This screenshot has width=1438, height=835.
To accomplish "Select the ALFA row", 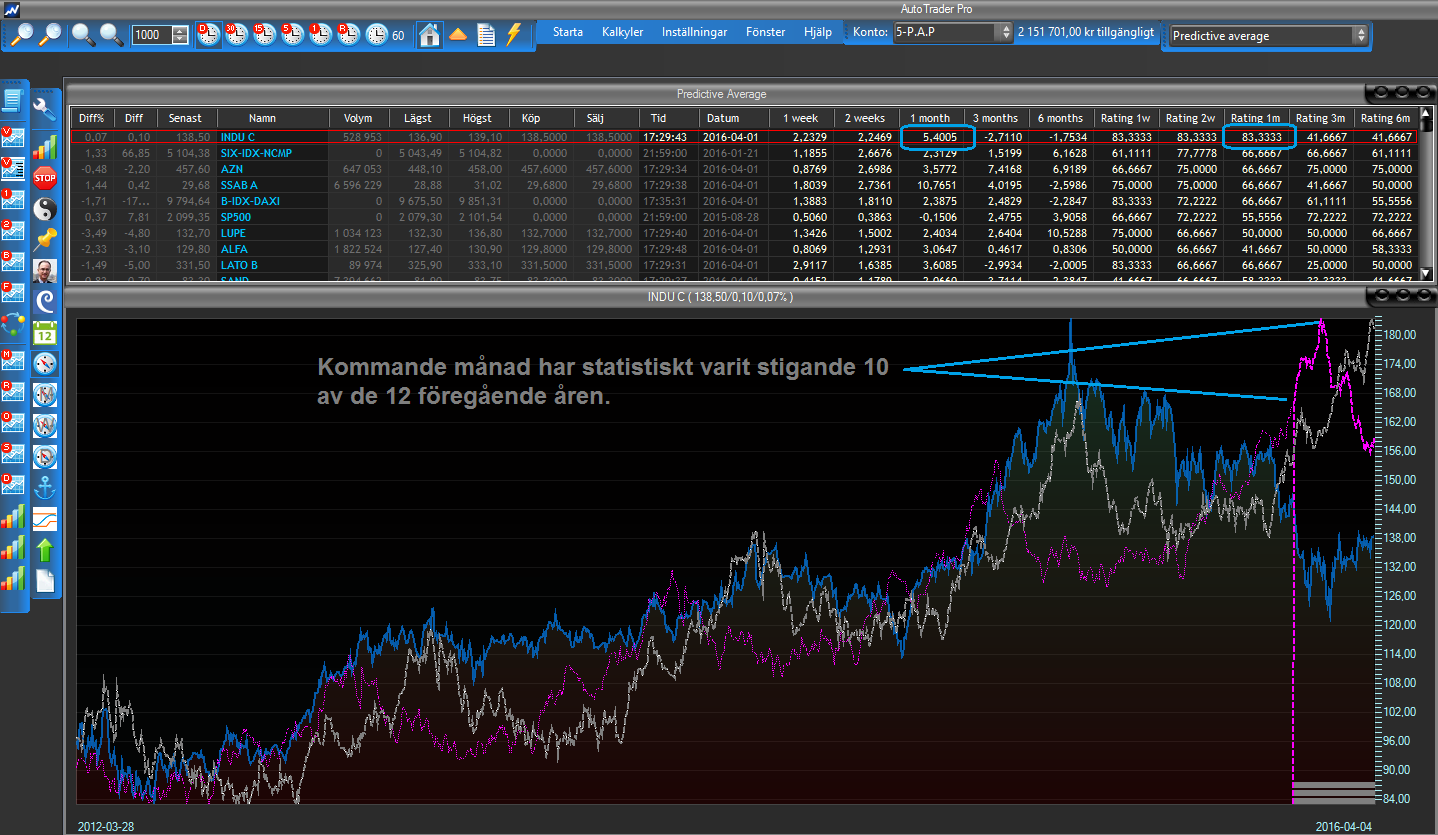I will (x=744, y=249).
